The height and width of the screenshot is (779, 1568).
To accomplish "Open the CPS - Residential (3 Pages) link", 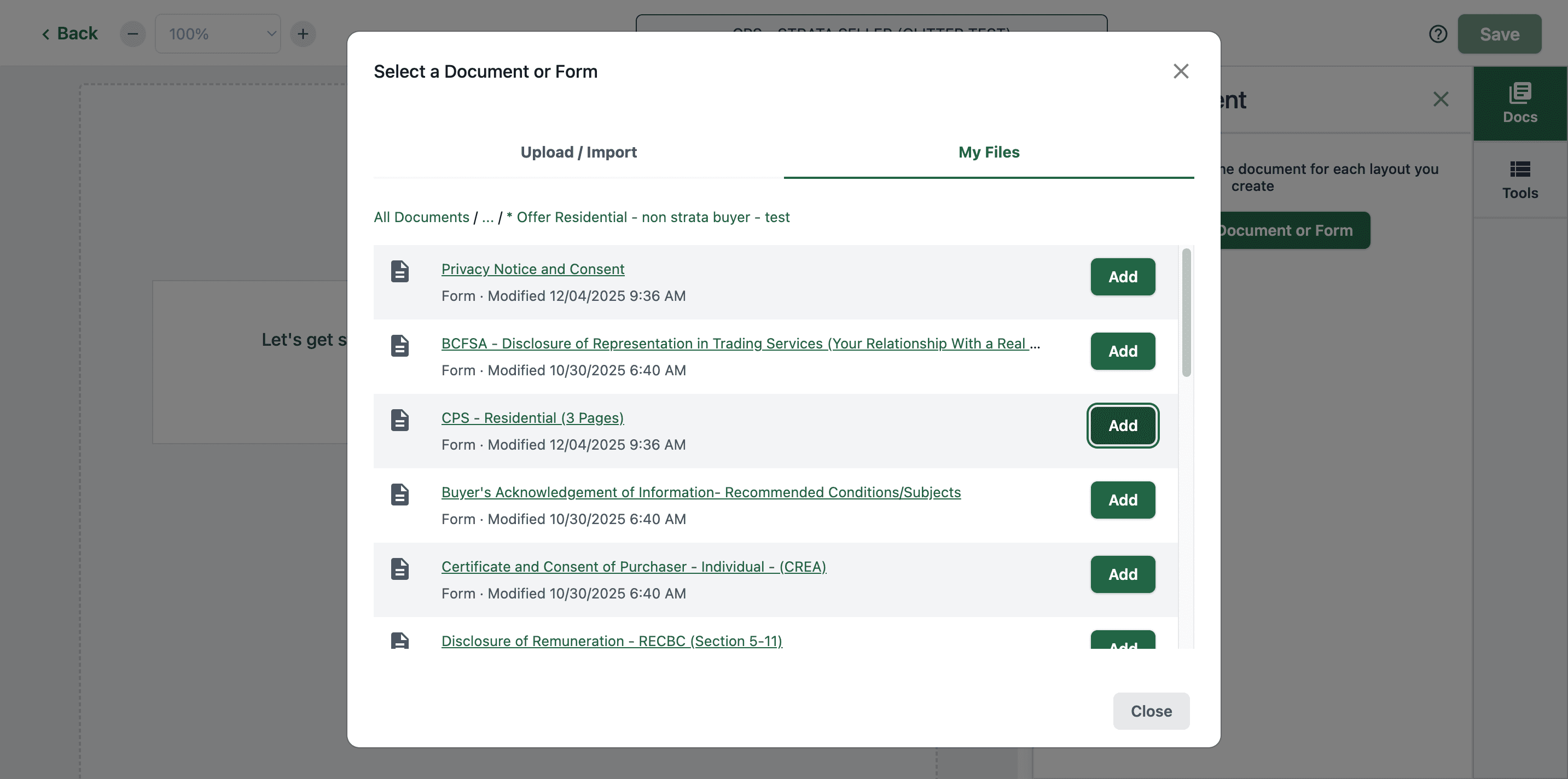I will tap(533, 417).
